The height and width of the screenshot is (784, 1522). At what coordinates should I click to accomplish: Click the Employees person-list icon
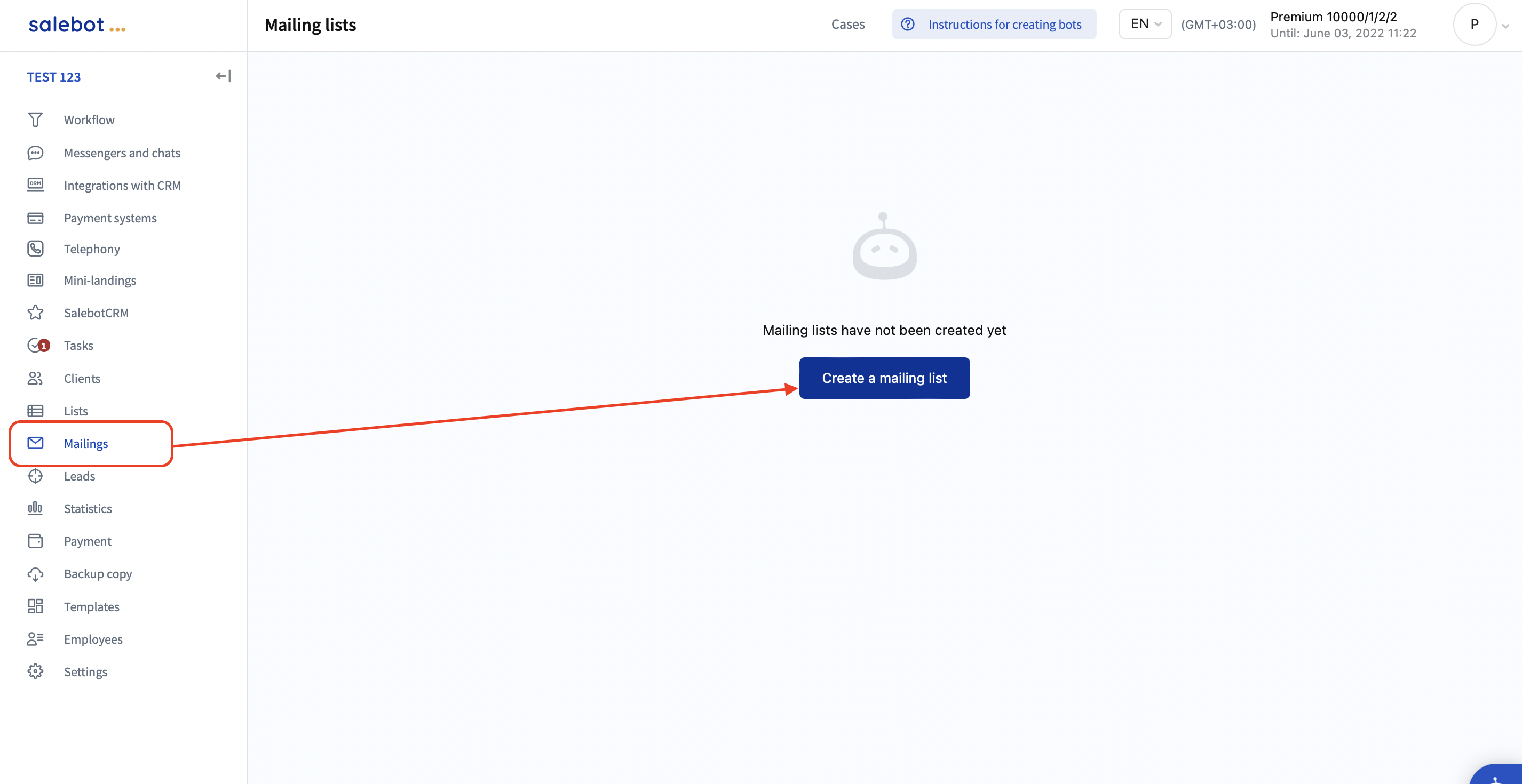click(x=35, y=639)
